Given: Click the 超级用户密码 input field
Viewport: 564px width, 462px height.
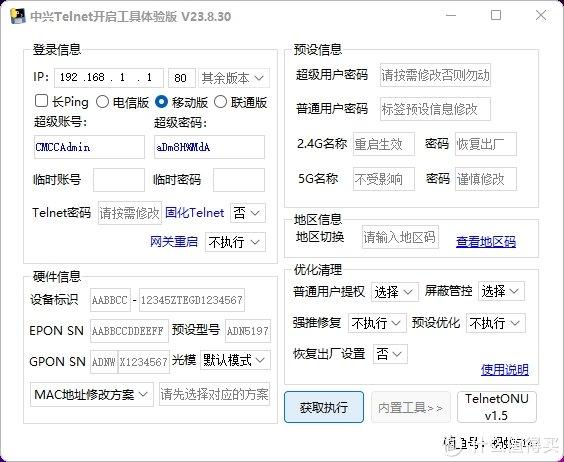Looking at the screenshot, I should click(435, 75).
